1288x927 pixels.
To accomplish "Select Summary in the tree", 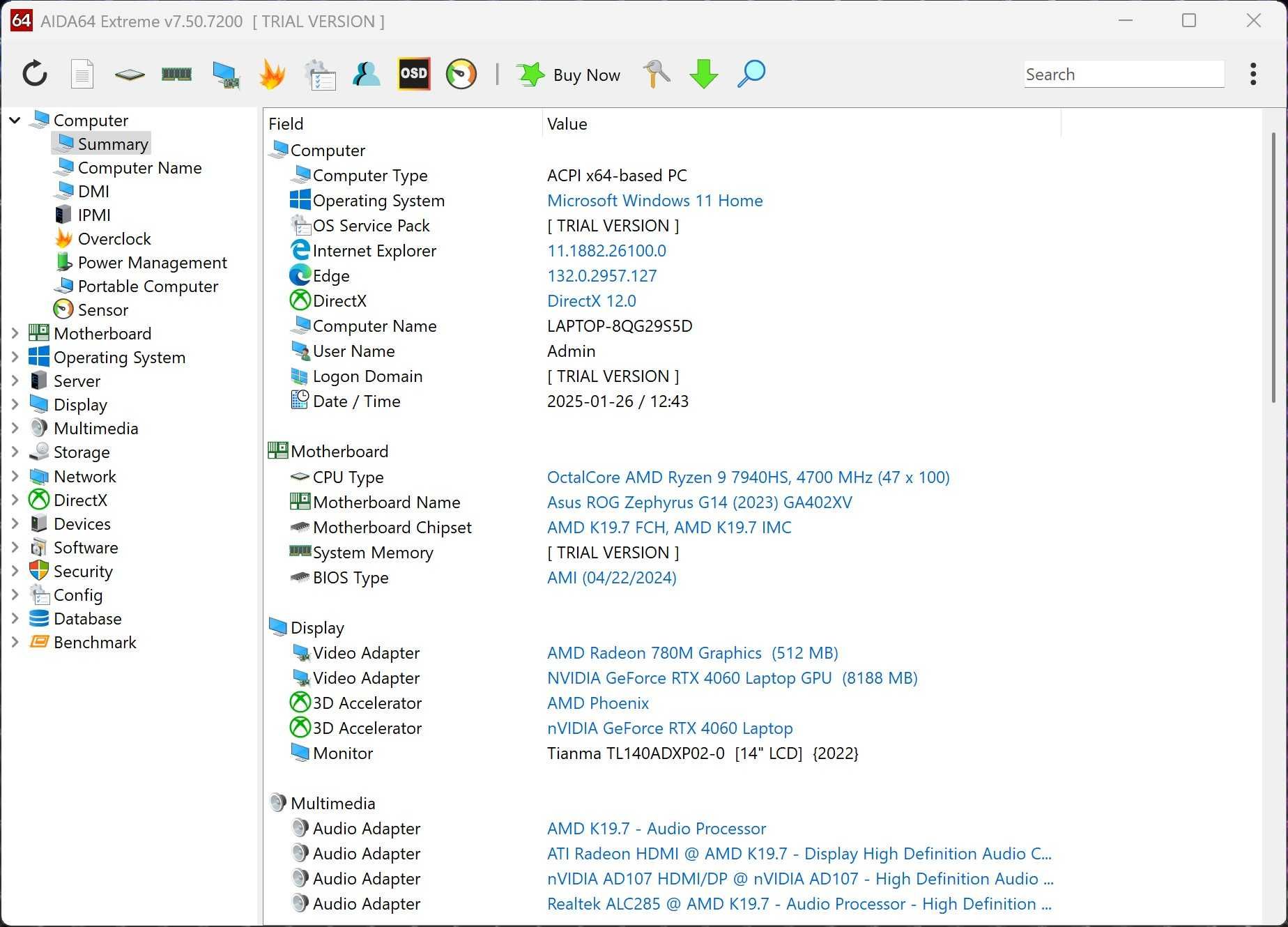I will (101, 144).
